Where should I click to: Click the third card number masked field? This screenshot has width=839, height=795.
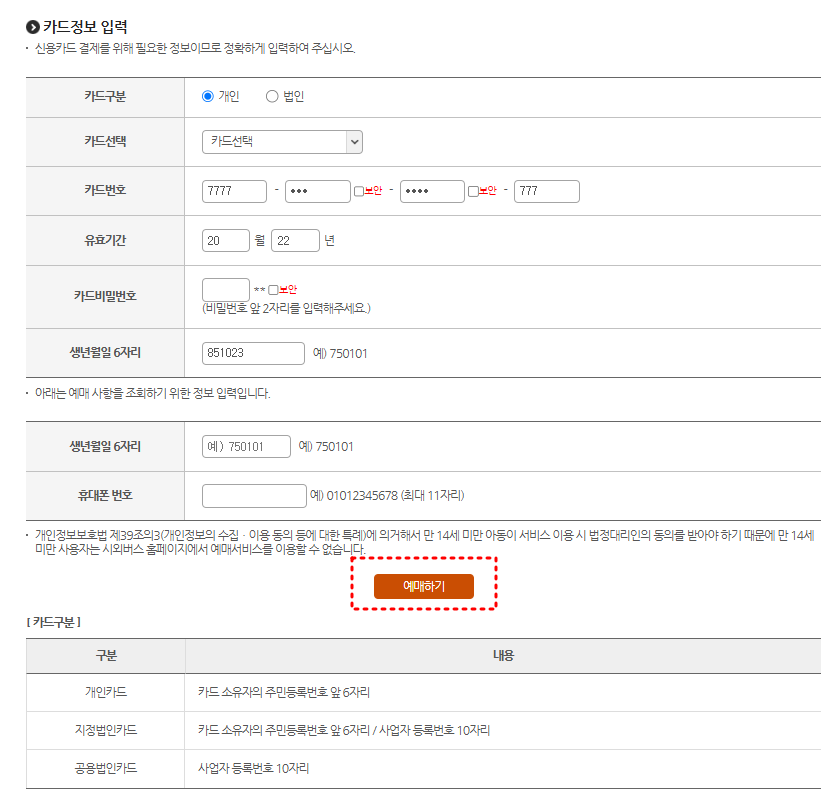point(432,191)
